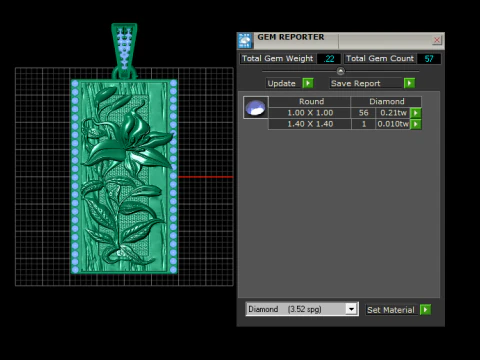Image resolution: width=480 pixels, height=360 pixels.
Task: Click the Total Gem Count value 57
Action: point(429,59)
